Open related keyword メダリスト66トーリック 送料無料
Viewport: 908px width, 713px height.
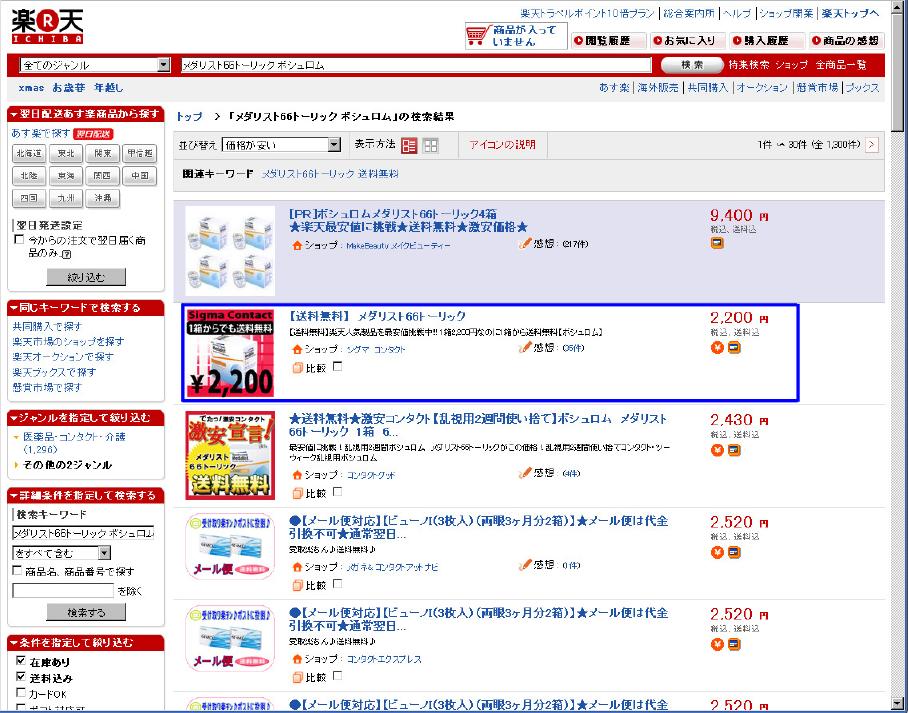click(x=329, y=174)
